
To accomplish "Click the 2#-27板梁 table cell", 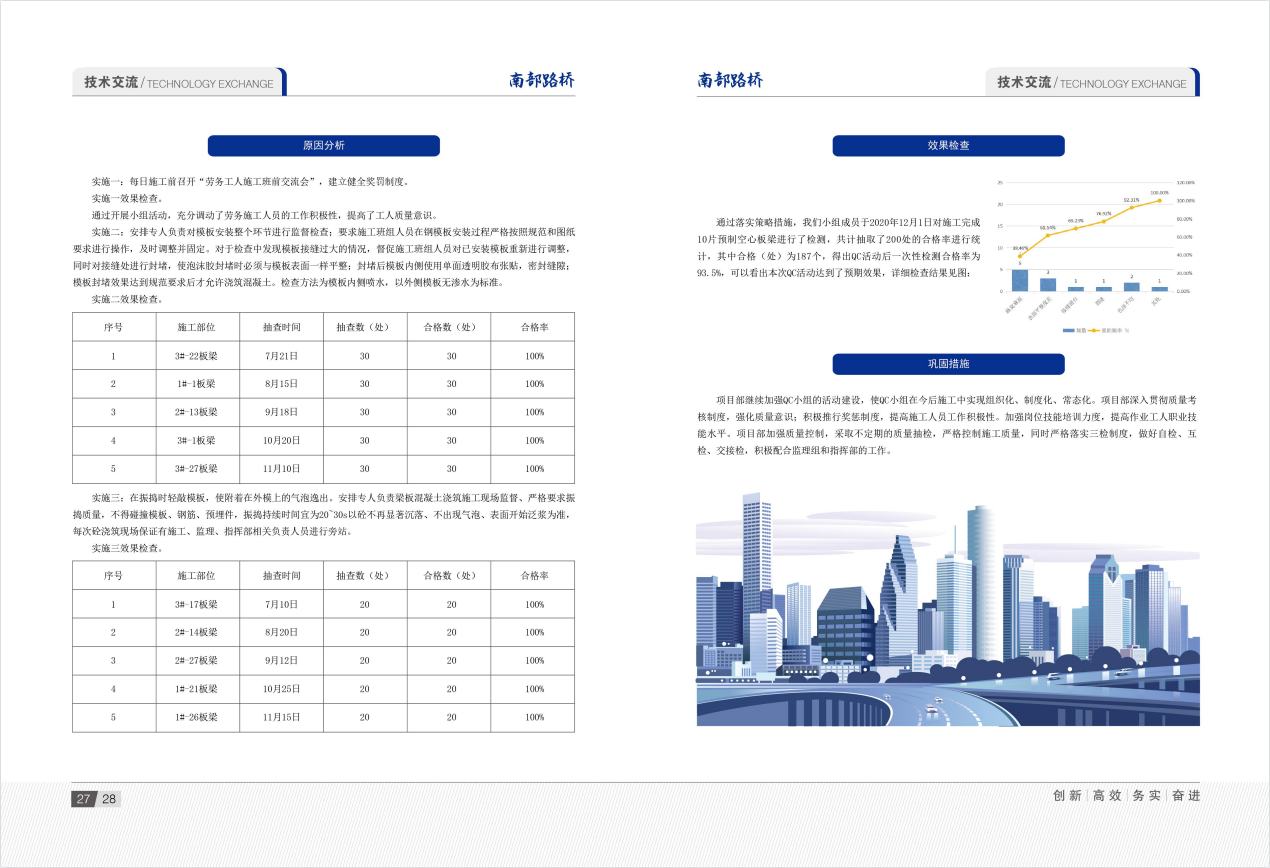I will point(196,661).
